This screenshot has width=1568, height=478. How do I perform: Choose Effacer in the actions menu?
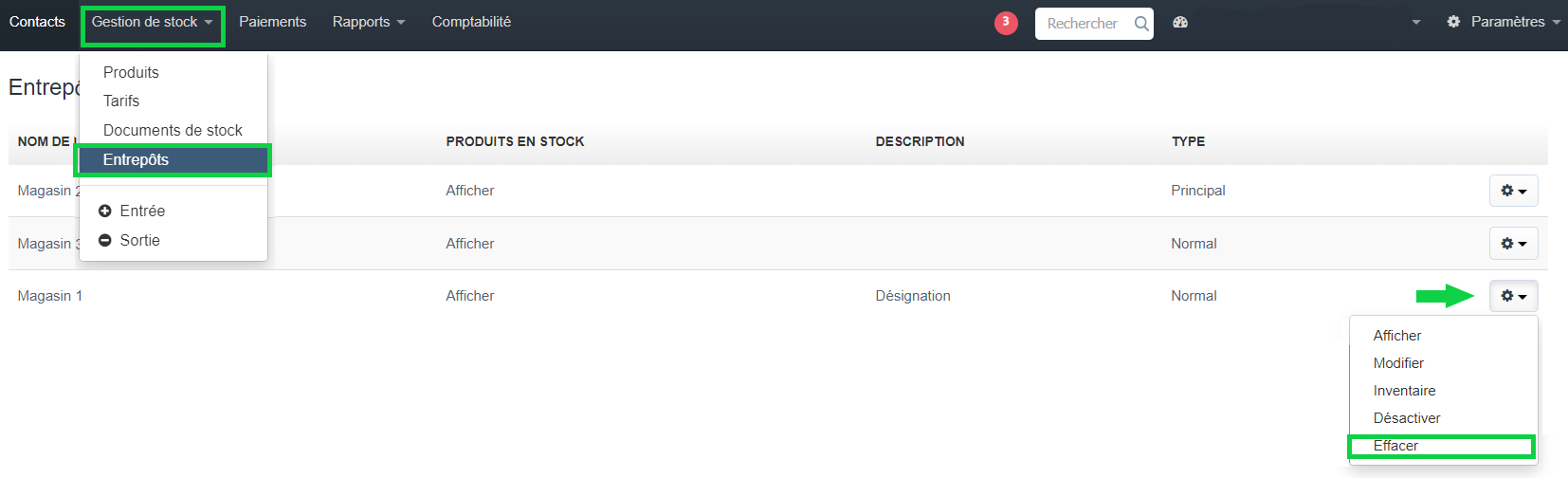tap(1395, 446)
